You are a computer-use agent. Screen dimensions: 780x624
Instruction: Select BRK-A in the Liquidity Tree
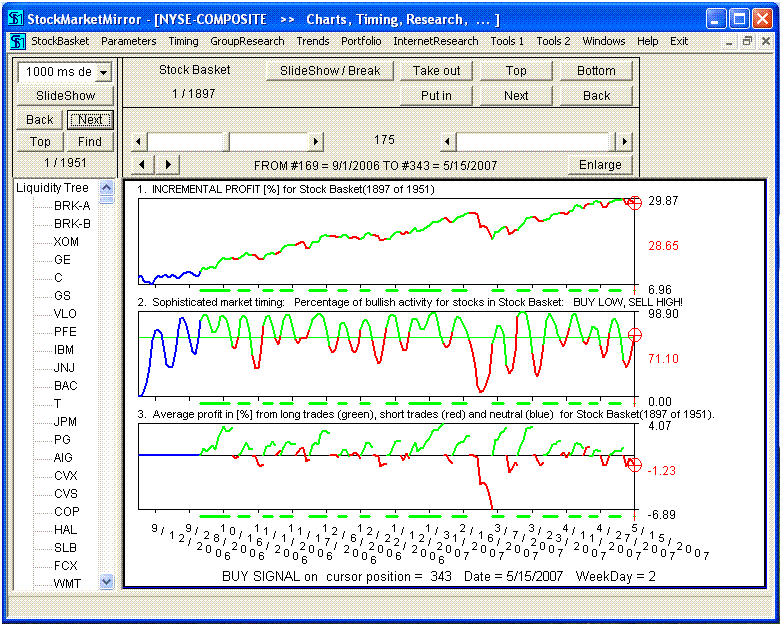click(x=72, y=206)
